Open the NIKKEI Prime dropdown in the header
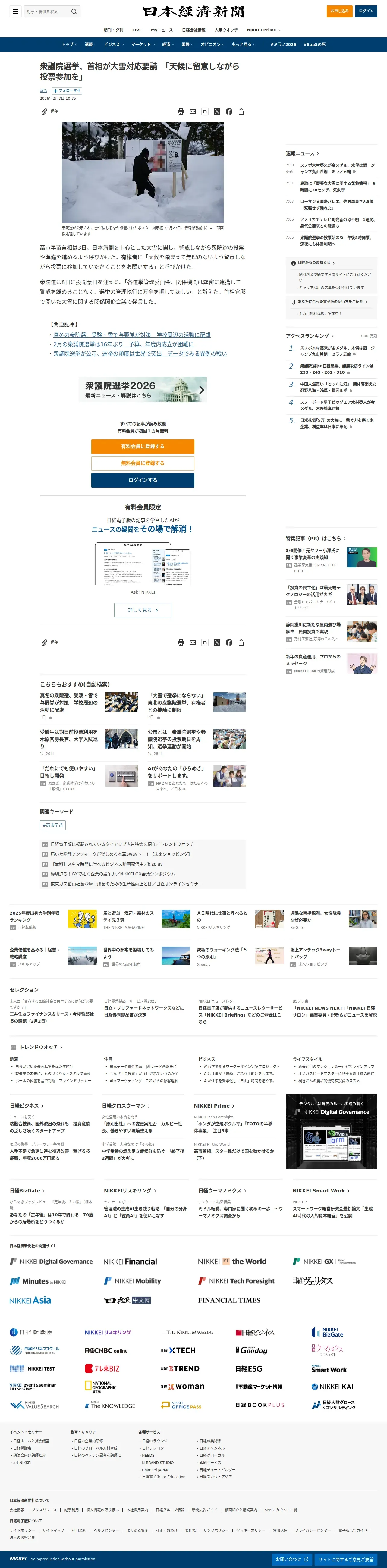The height and width of the screenshot is (1568, 387). tap(263, 30)
